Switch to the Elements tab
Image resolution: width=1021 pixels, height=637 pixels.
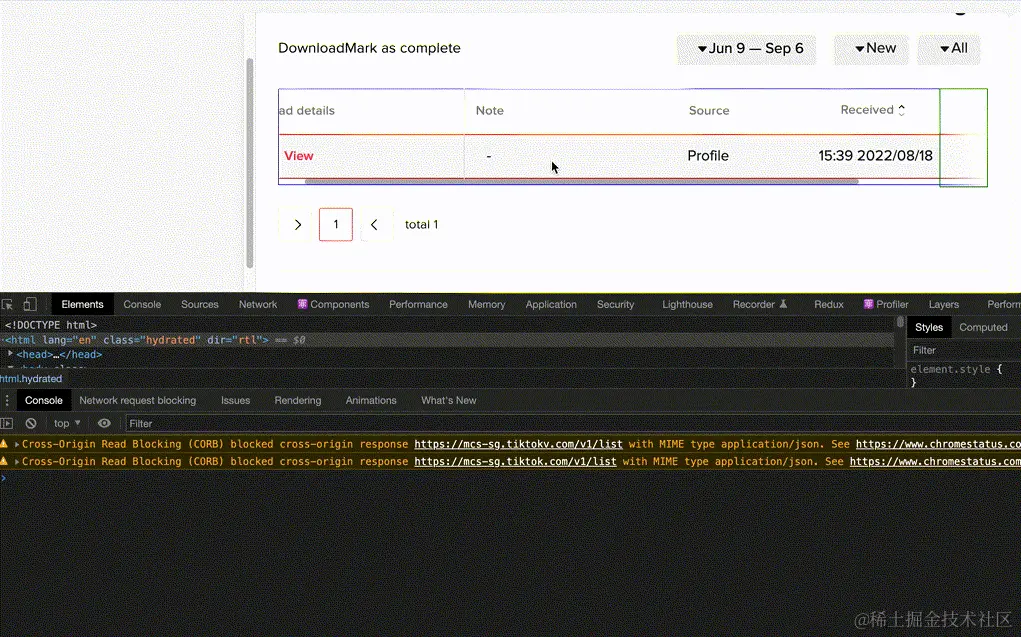83,304
